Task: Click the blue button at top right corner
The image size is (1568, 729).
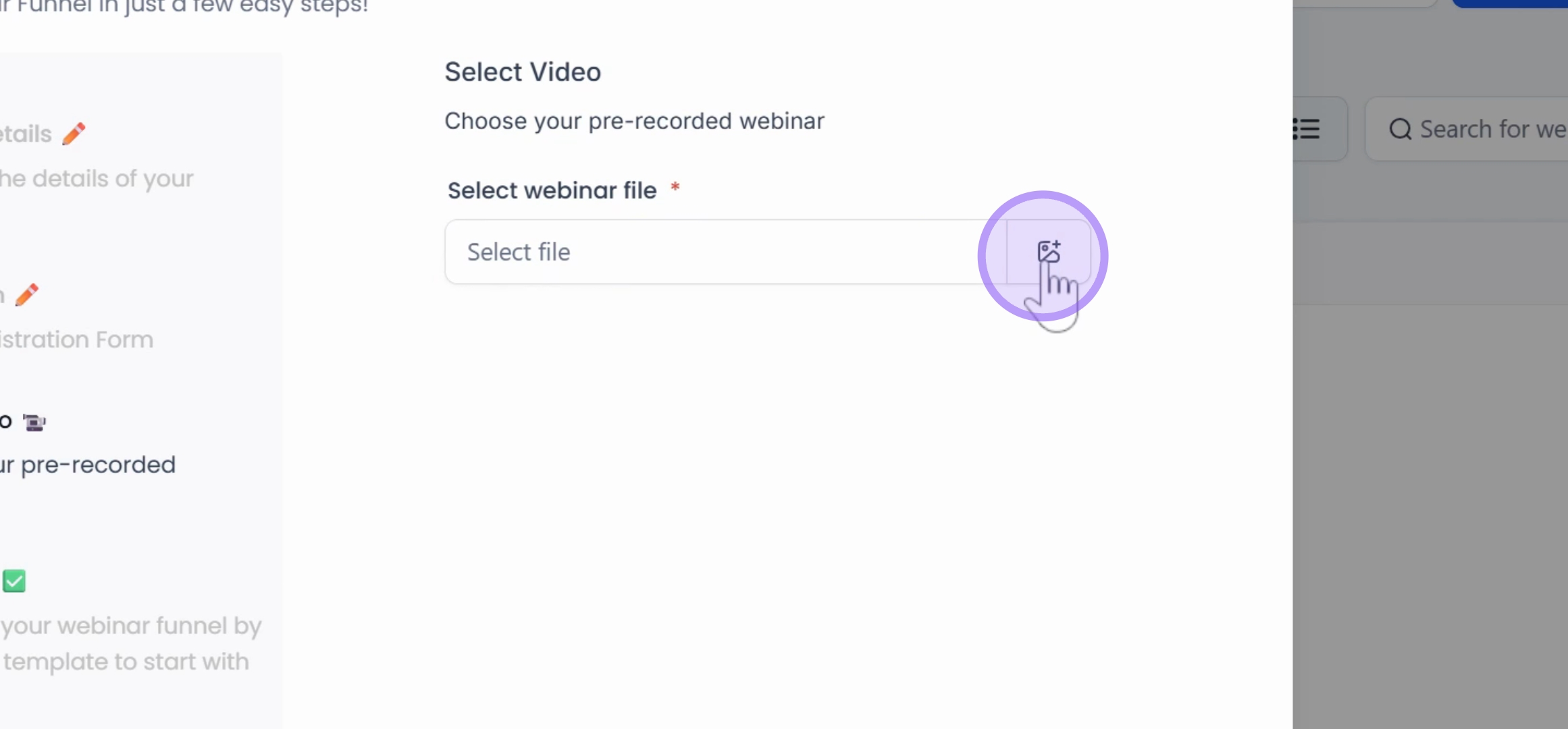Action: click(1511, 3)
